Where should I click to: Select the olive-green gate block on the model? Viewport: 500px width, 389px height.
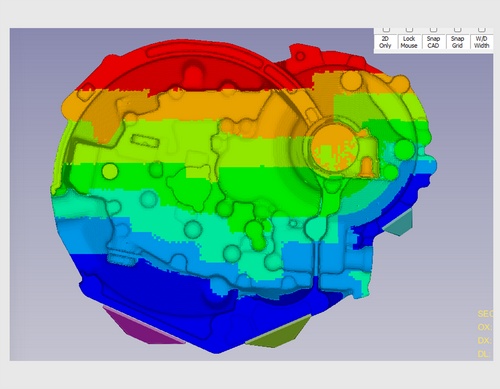[280, 333]
